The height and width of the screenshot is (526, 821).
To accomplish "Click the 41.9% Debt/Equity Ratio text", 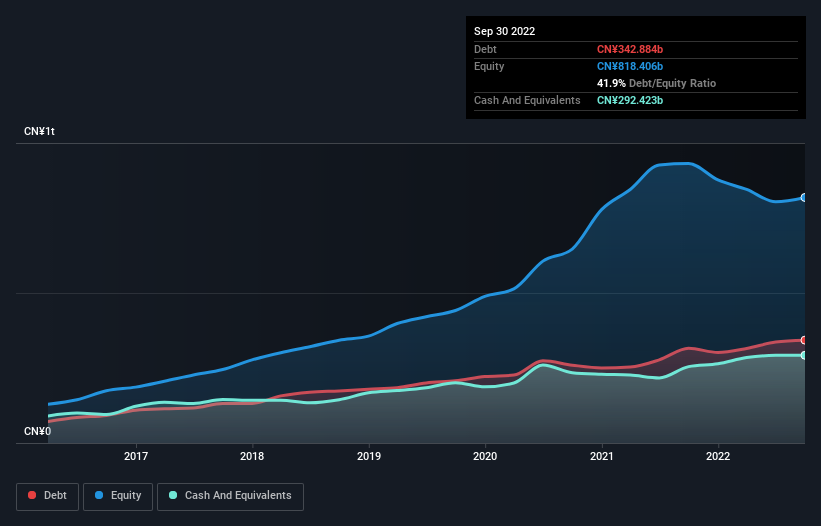I will tap(657, 83).
